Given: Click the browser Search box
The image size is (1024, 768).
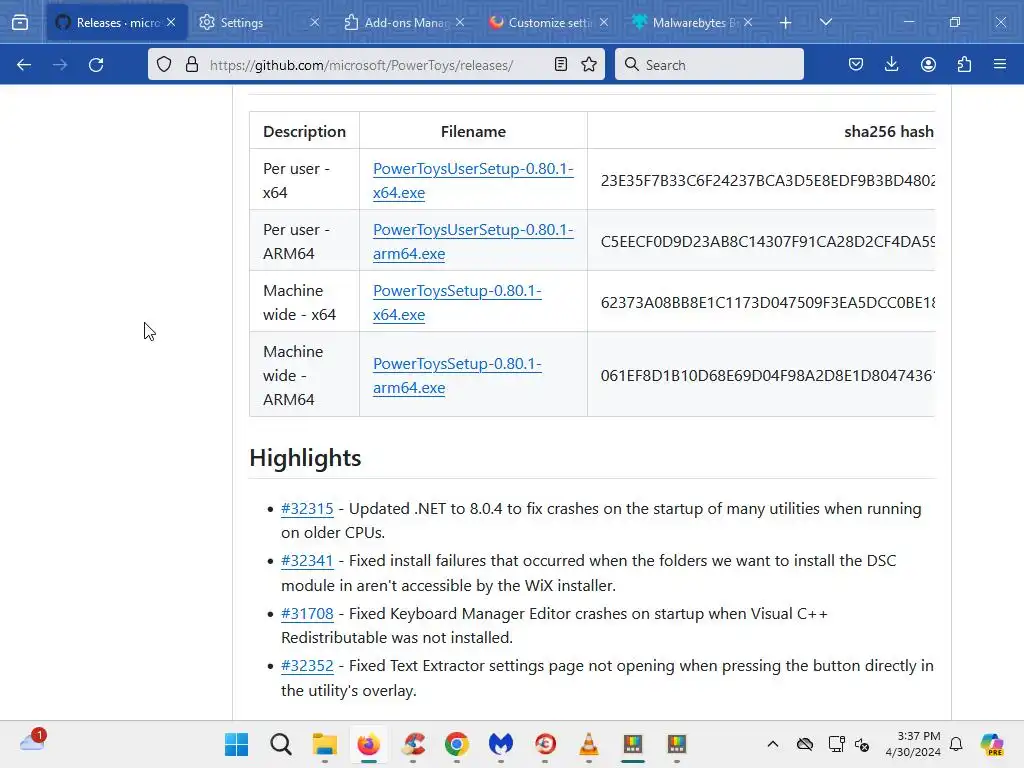Looking at the screenshot, I should coord(709,64).
